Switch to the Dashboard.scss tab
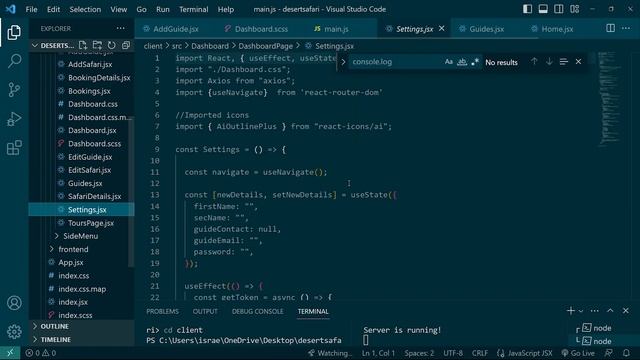The width and height of the screenshot is (640, 360). coord(261,29)
